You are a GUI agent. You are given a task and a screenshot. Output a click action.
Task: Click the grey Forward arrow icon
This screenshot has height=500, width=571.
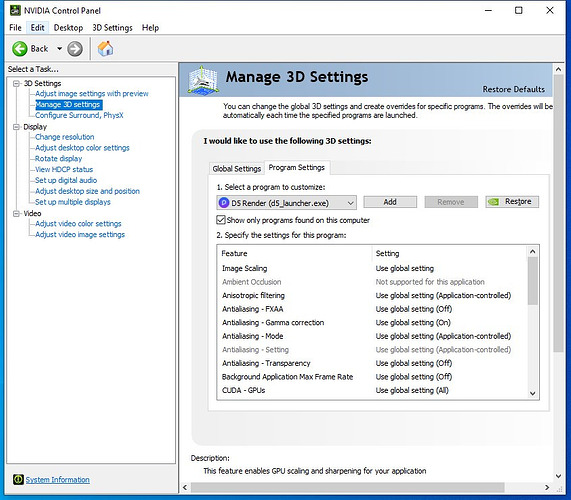tap(75, 49)
